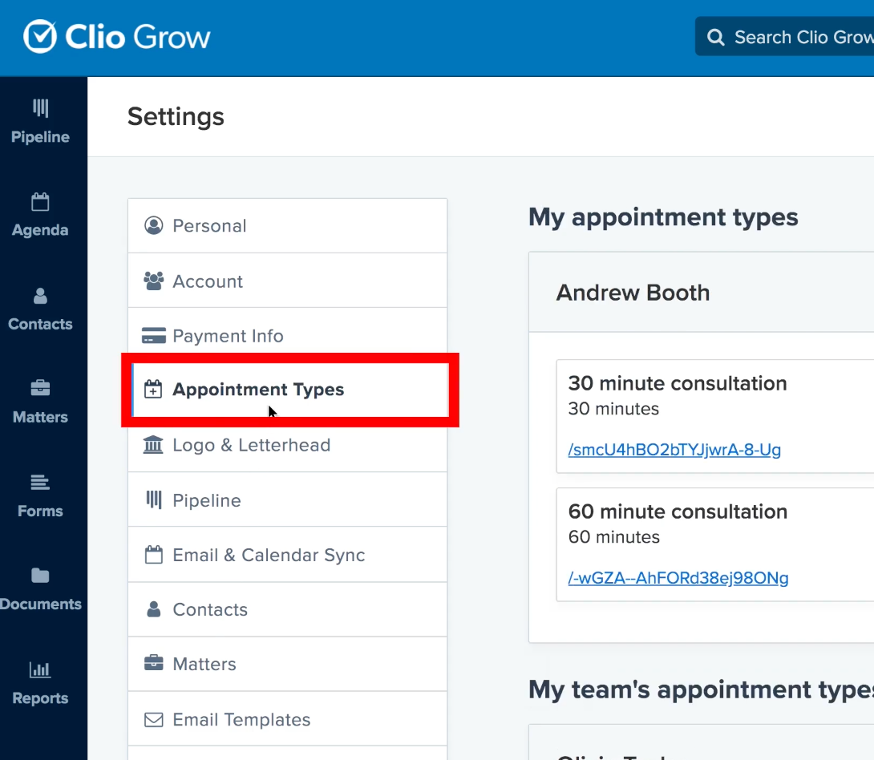The height and width of the screenshot is (760, 874).
Task: Select the Matters briefcase sidebar icon
Action: click(40, 388)
